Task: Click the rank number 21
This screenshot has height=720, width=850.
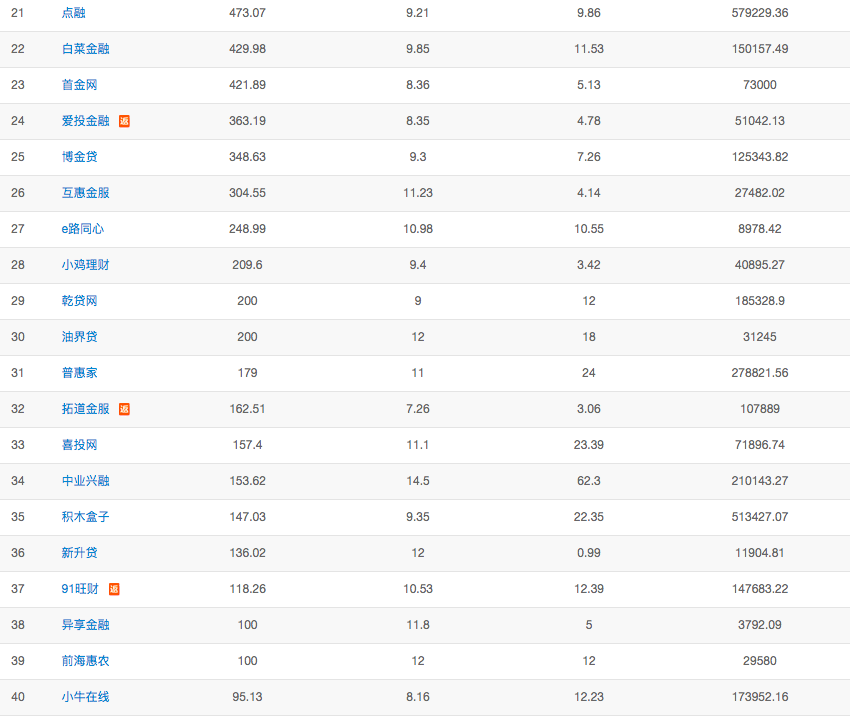Action: click(x=17, y=12)
